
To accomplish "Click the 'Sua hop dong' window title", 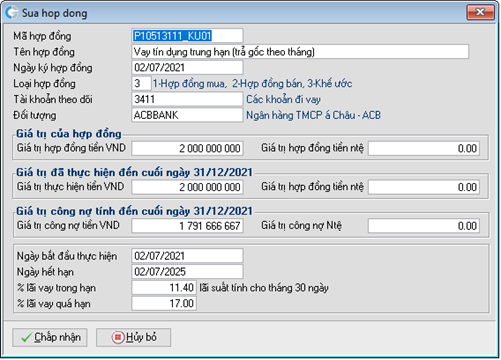I will coord(55,13).
